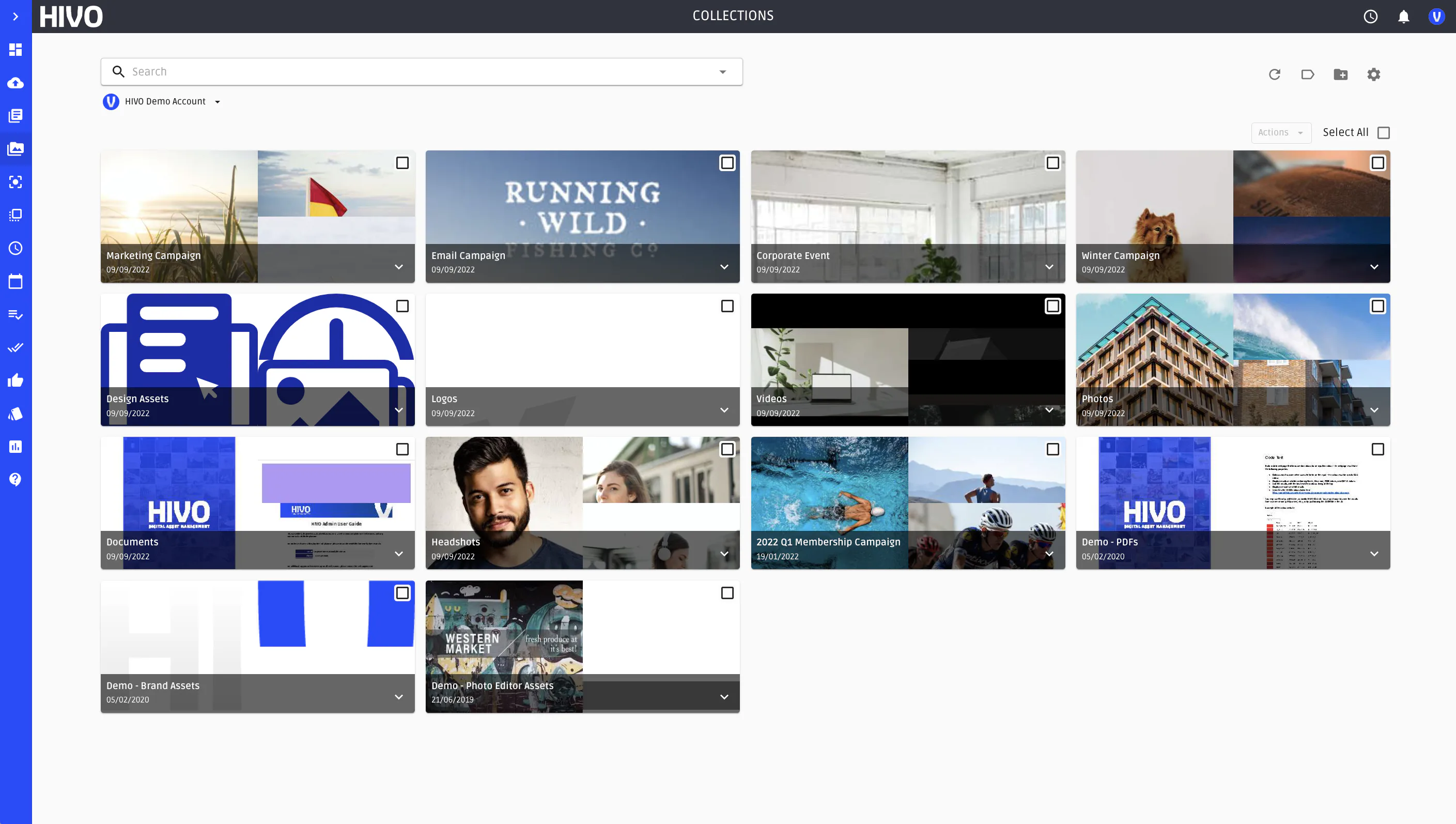Expand the Winter Campaign card chevron
Viewport: 1456px width, 824px height.
tap(1374, 267)
